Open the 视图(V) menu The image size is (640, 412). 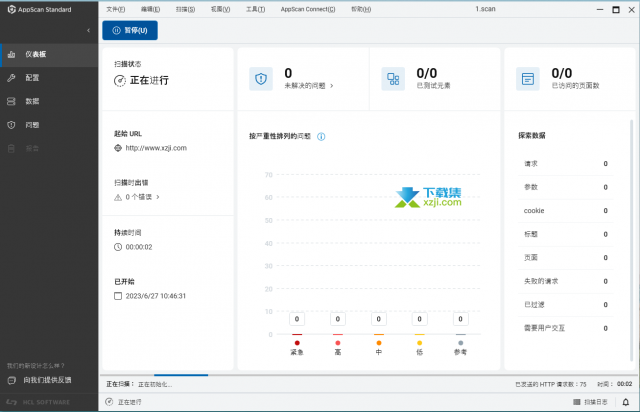[x=220, y=9]
